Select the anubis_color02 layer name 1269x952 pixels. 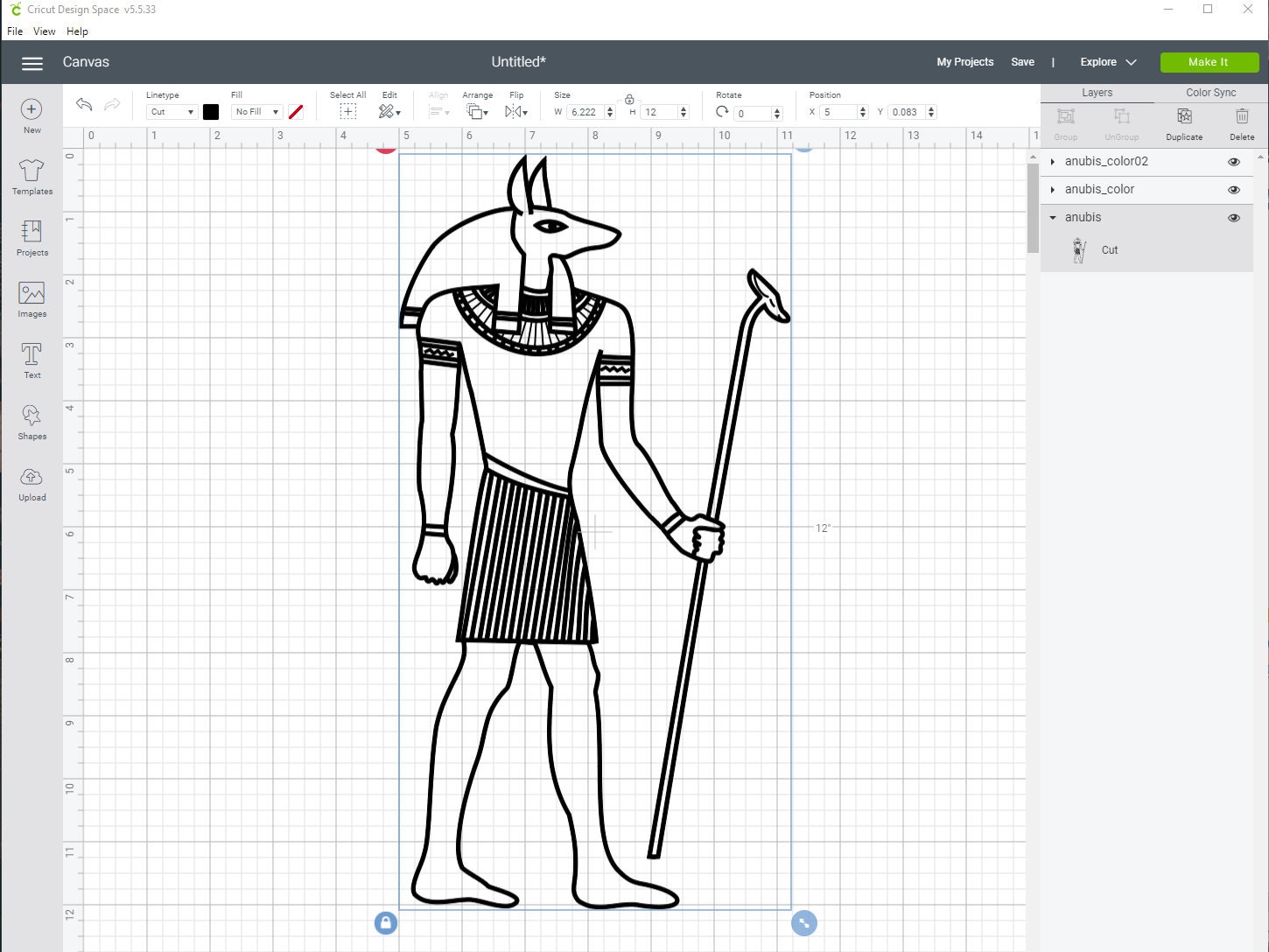(1106, 162)
